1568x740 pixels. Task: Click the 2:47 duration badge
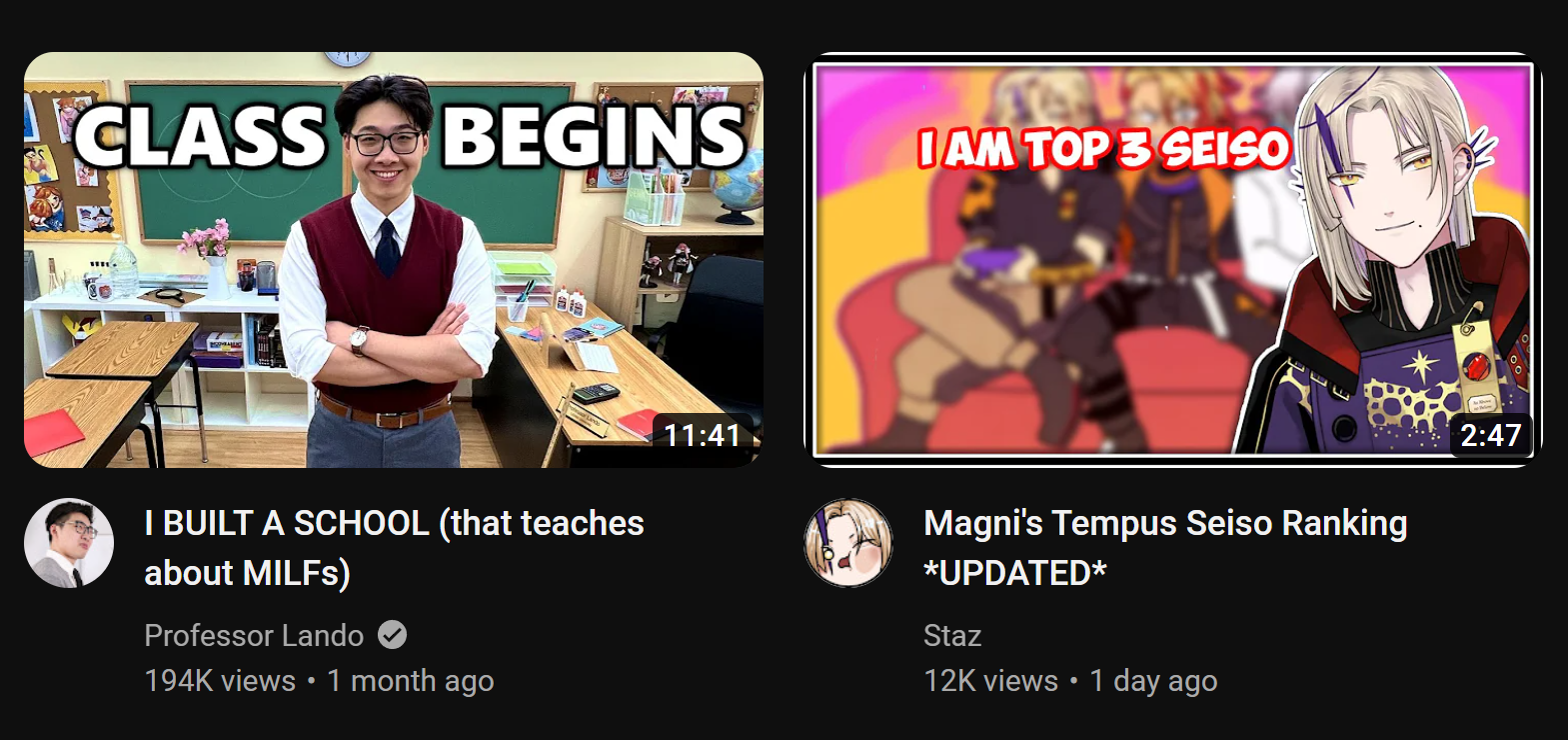(1490, 435)
